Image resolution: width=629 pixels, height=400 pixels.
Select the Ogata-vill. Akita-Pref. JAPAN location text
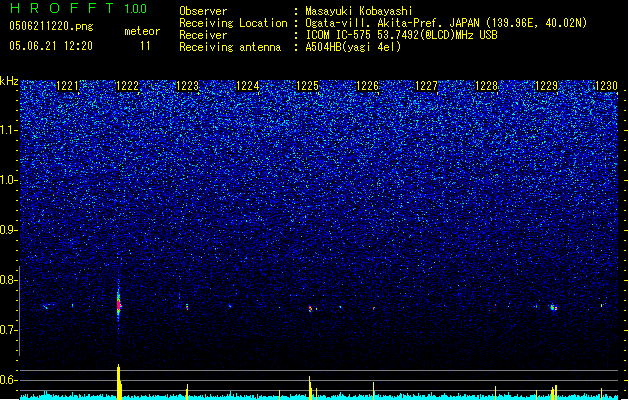(446, 23)
